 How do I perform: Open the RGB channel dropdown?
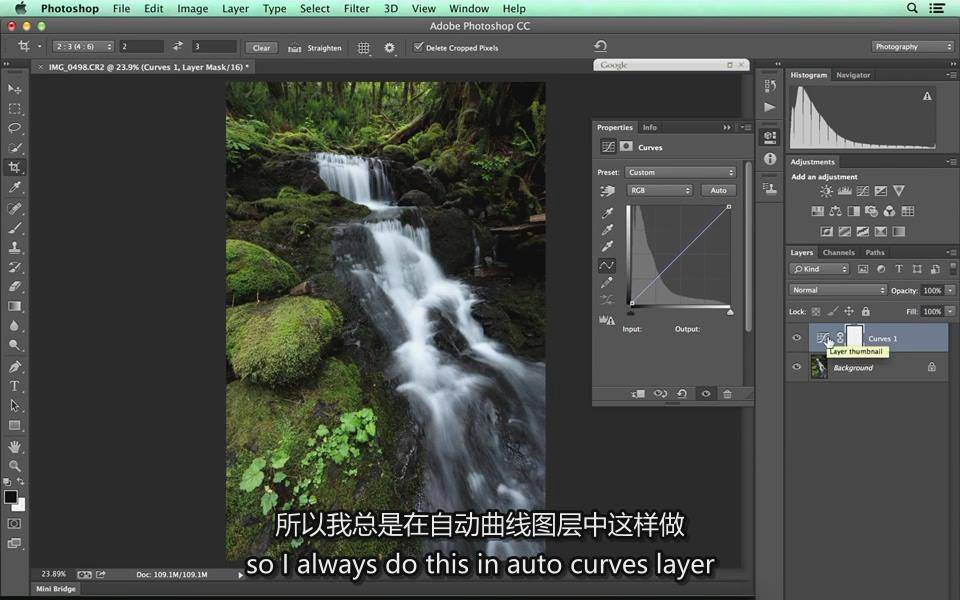tap(659, 190)
